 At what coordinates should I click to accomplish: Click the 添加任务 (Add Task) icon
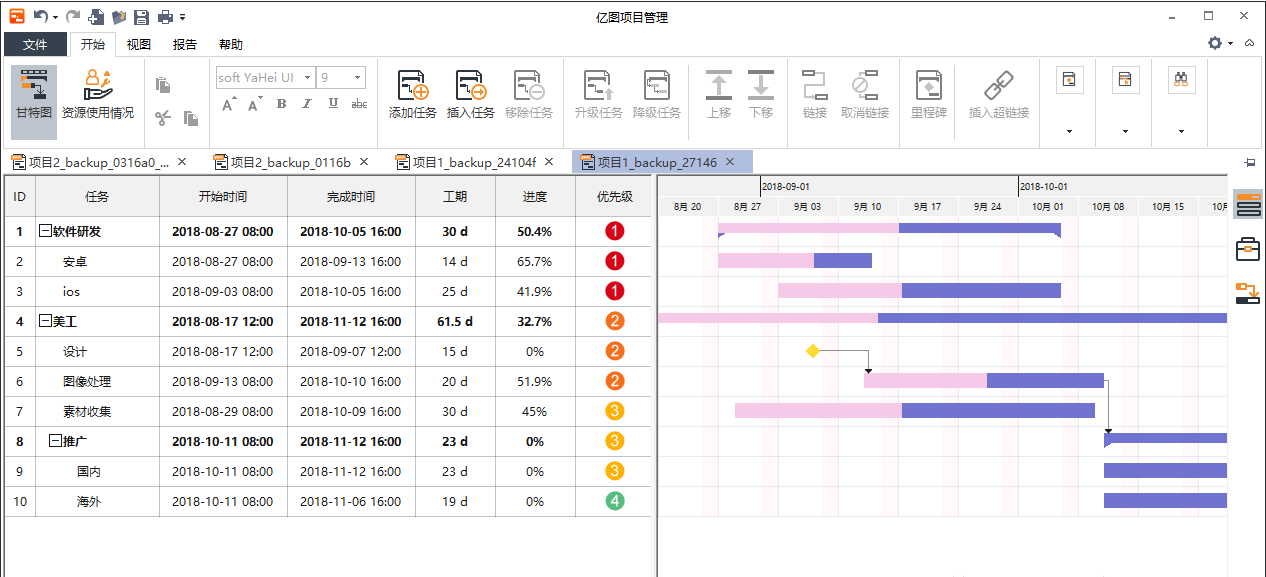pyautogui.click(x=412, y=86)
